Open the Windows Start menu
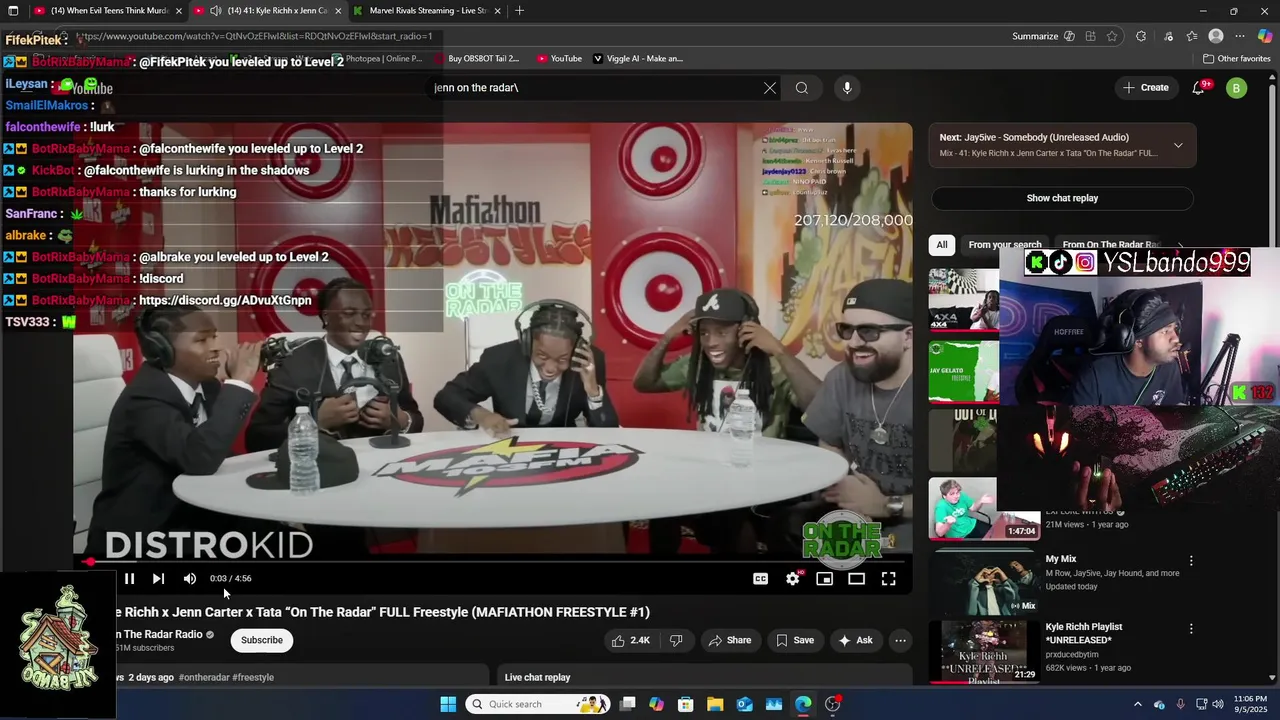 [x=448, y=704]
